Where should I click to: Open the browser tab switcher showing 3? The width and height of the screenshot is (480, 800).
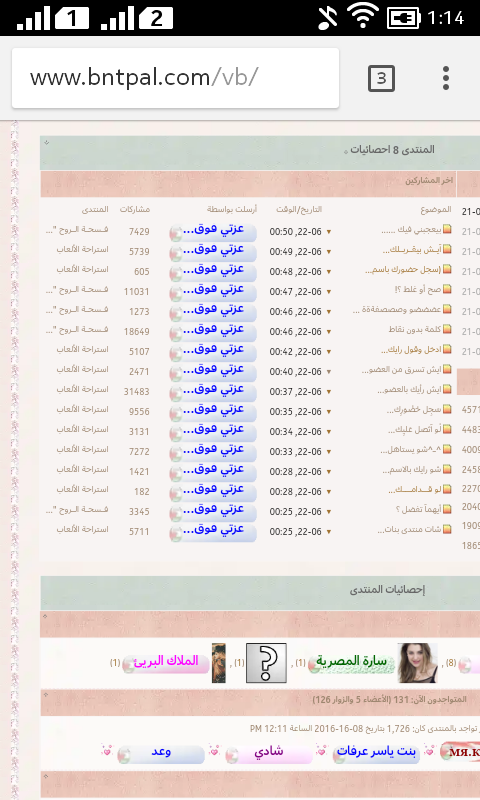point(381,79)
